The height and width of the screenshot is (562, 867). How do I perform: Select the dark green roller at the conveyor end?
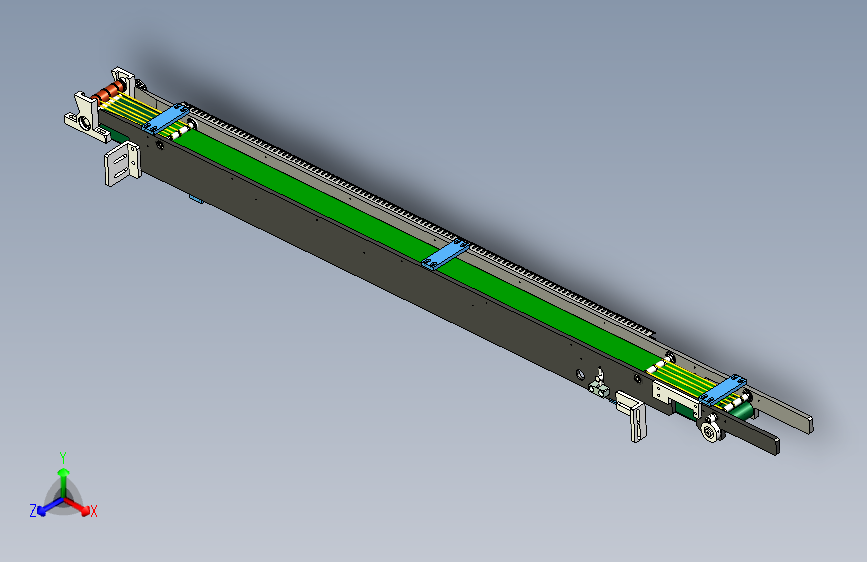pyautogui.click(x=741, y=412)
